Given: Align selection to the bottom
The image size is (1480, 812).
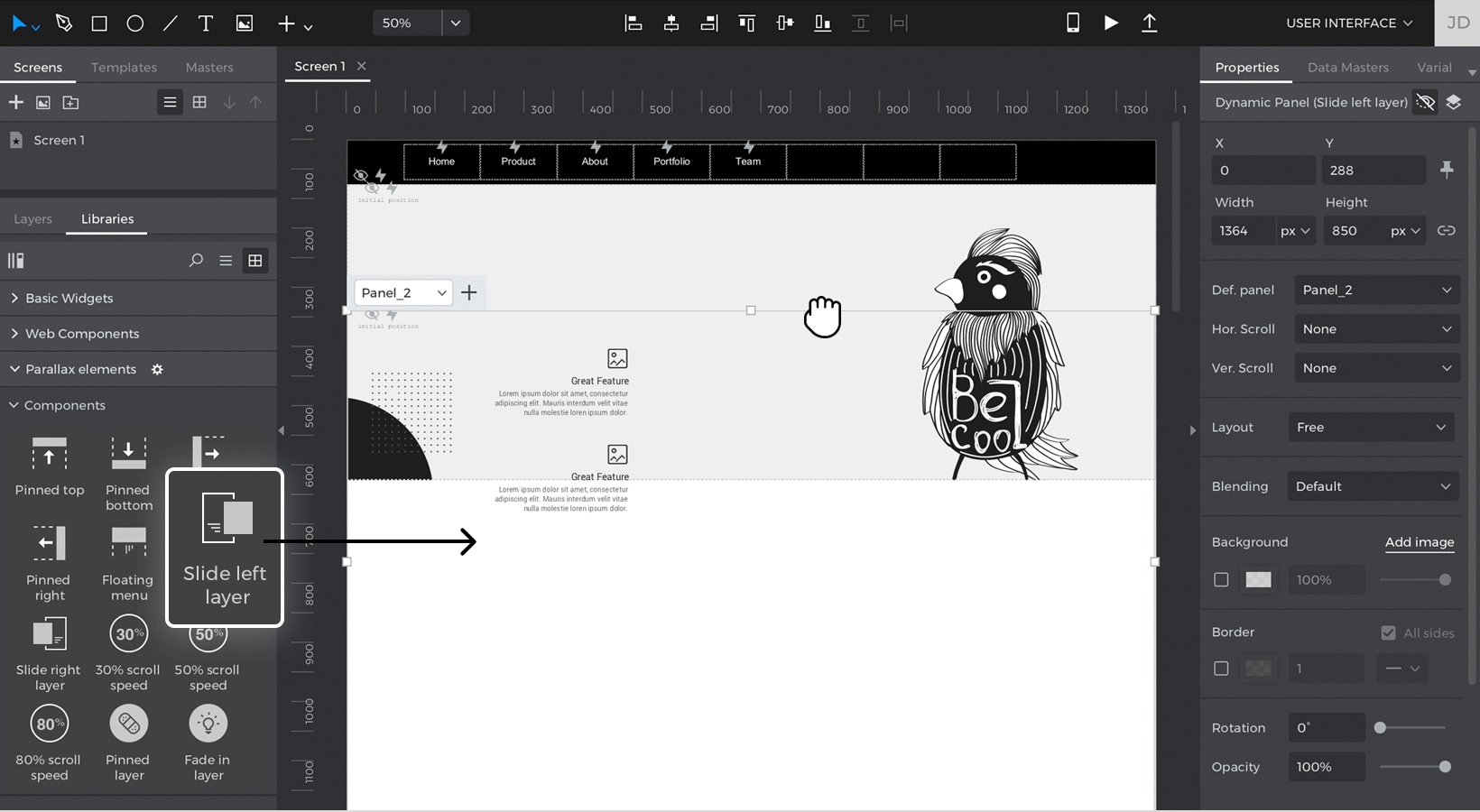Looking at the screenshot, I should tap(823, 23).
